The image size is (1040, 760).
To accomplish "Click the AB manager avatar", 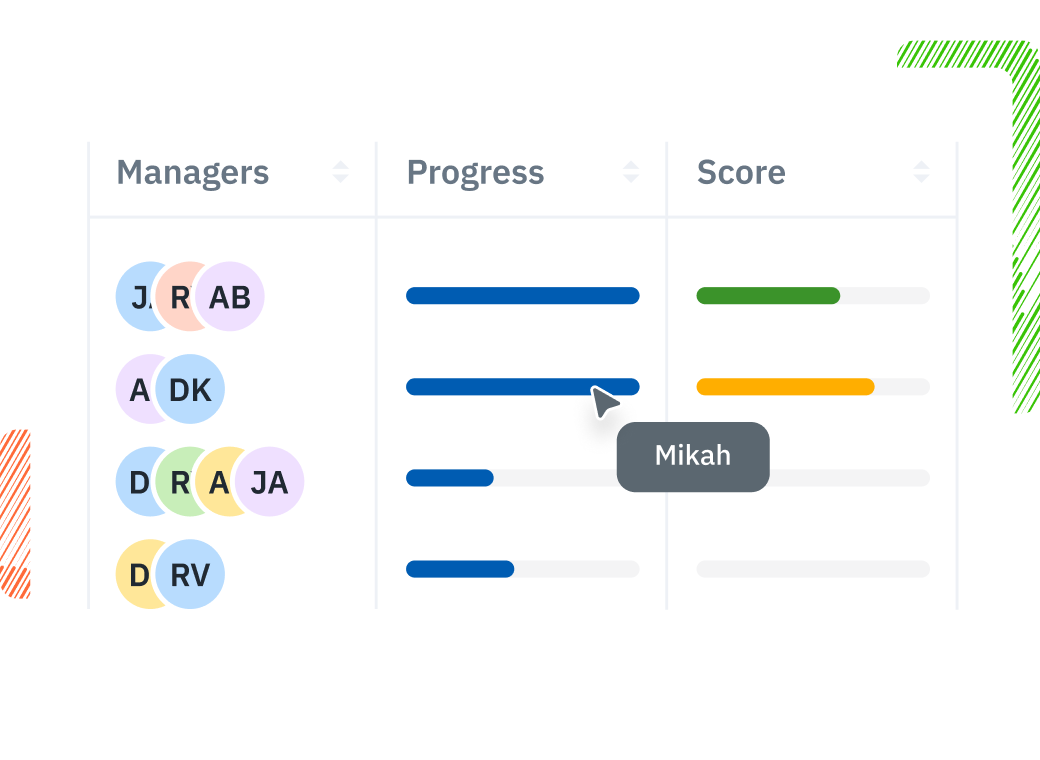I will click(x=231, y=297).
